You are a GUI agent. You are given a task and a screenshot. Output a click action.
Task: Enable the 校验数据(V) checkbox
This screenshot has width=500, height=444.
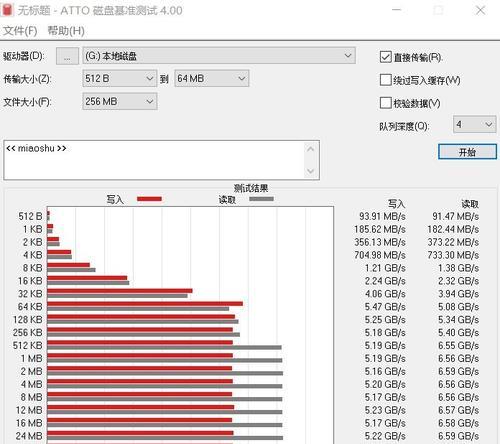[x=385, y=103]
